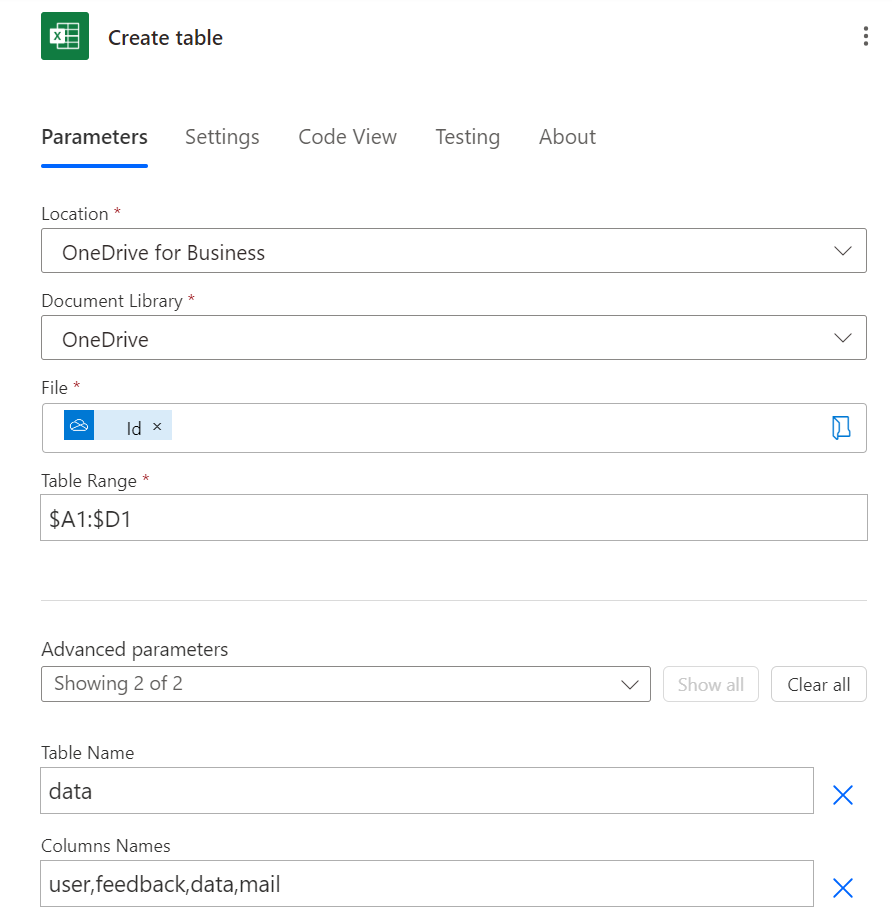Remove the Table Name parameter
Viewport: 892px width, 918px height.
(843, 795)
